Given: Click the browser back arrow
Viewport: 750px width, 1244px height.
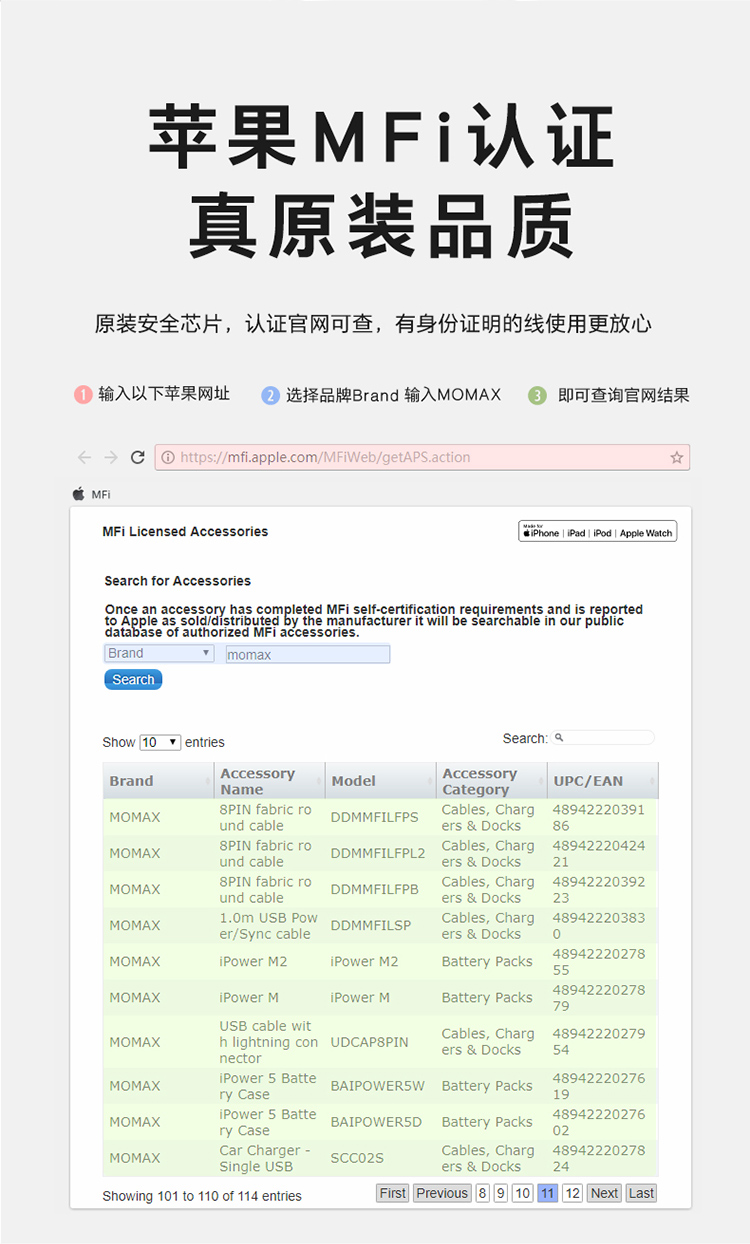Looking at the screenshot, I should point(84,457).
